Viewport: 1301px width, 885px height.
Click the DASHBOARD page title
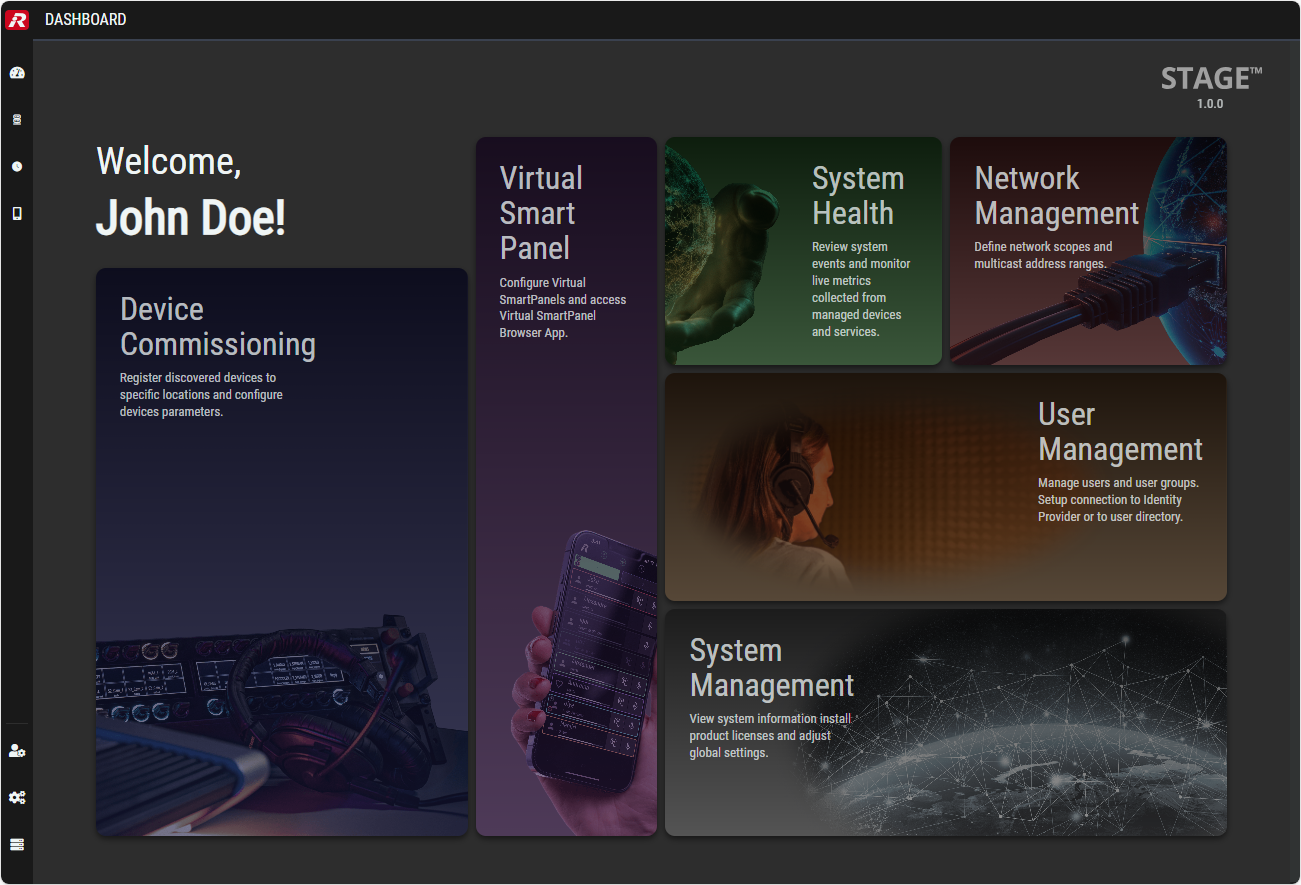[x=86, y=19]
